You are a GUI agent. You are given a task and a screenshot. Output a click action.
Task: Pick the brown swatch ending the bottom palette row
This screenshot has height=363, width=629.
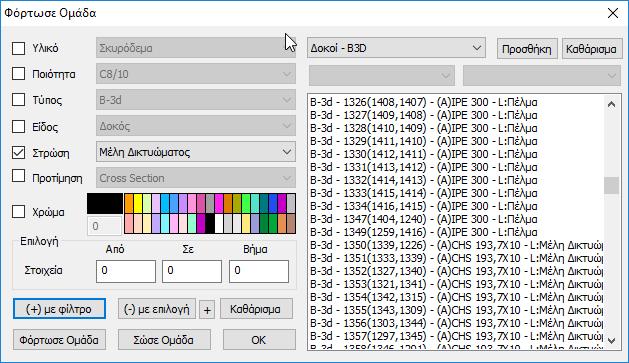point(291,223)
